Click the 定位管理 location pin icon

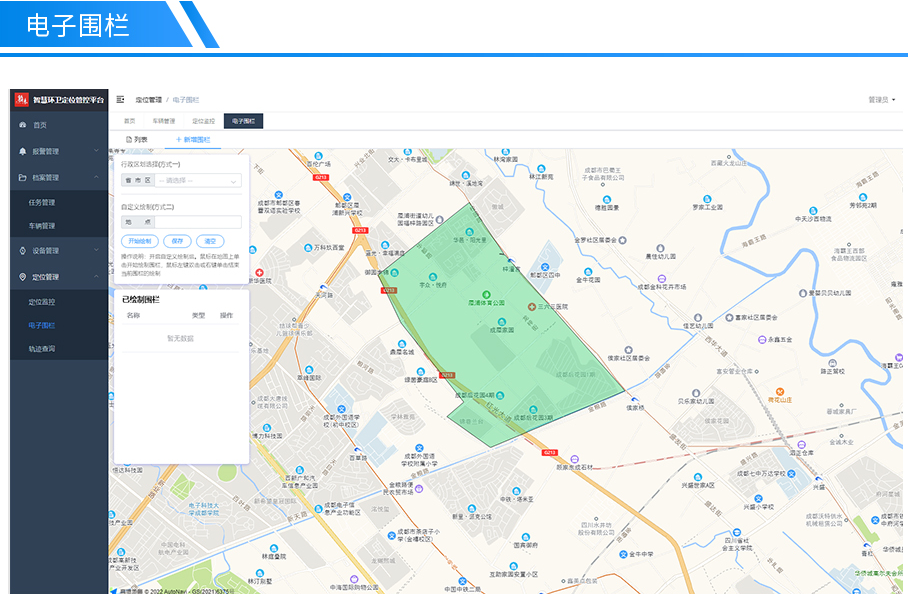pyautogui.click(x=23, y=277)
